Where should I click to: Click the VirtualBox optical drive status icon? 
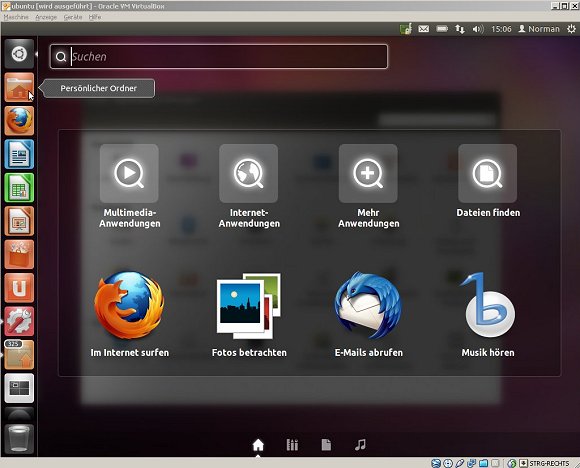(x=448, y=463)
